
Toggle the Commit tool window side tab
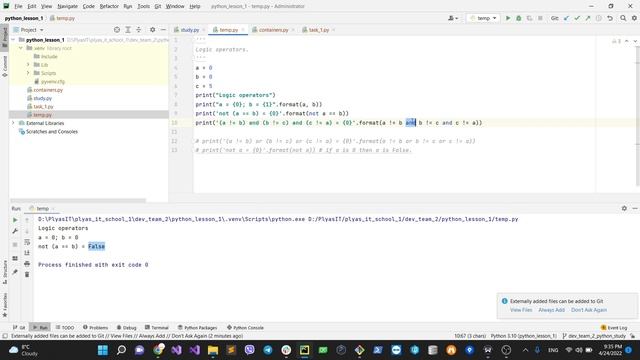4,66
